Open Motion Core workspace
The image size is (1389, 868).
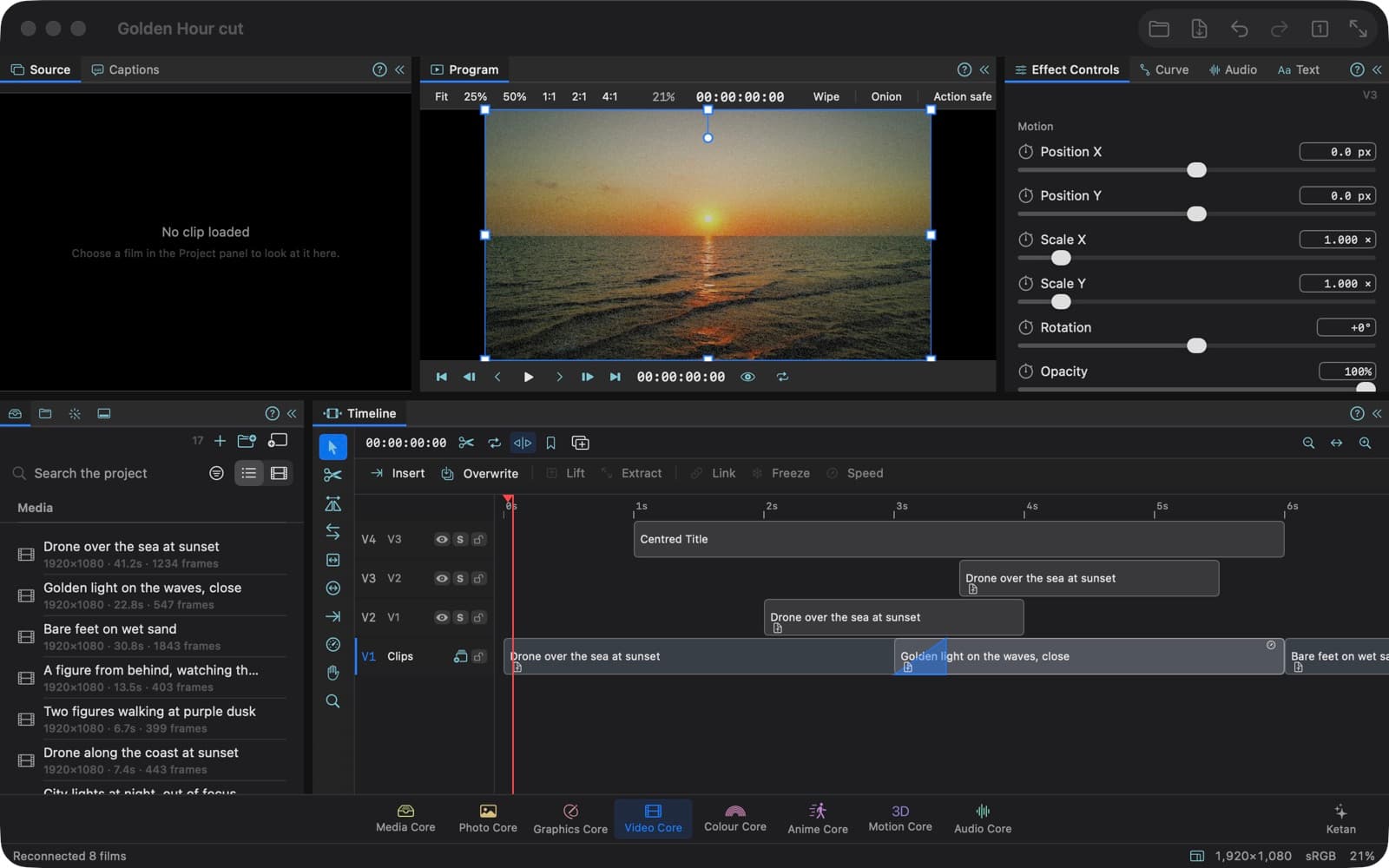point(900,819)
